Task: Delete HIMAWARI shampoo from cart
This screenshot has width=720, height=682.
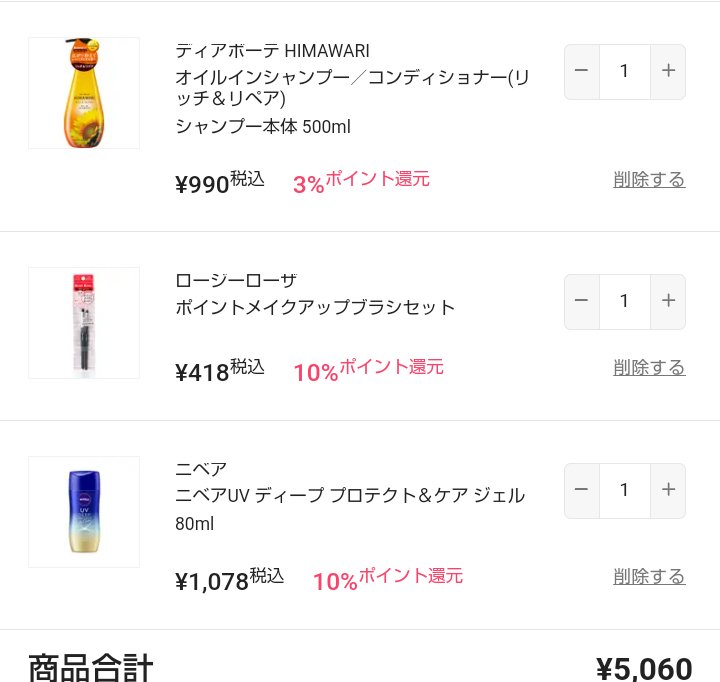Action: pos(649,180)
